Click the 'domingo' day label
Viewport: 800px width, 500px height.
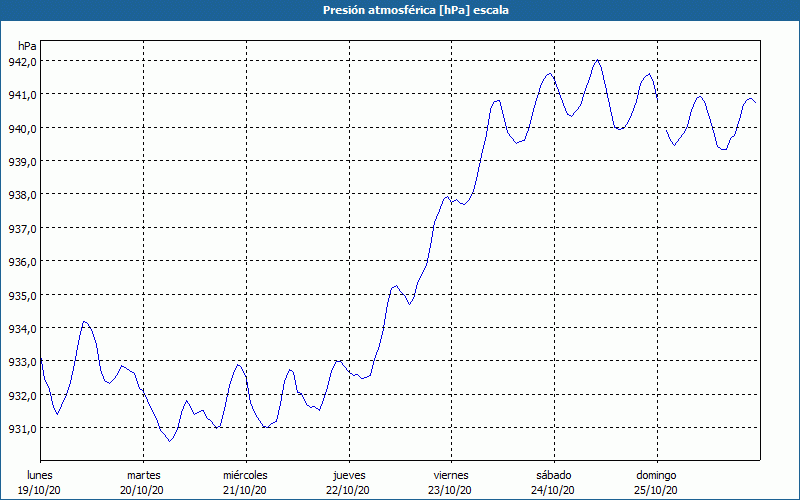tap(656, 475)
